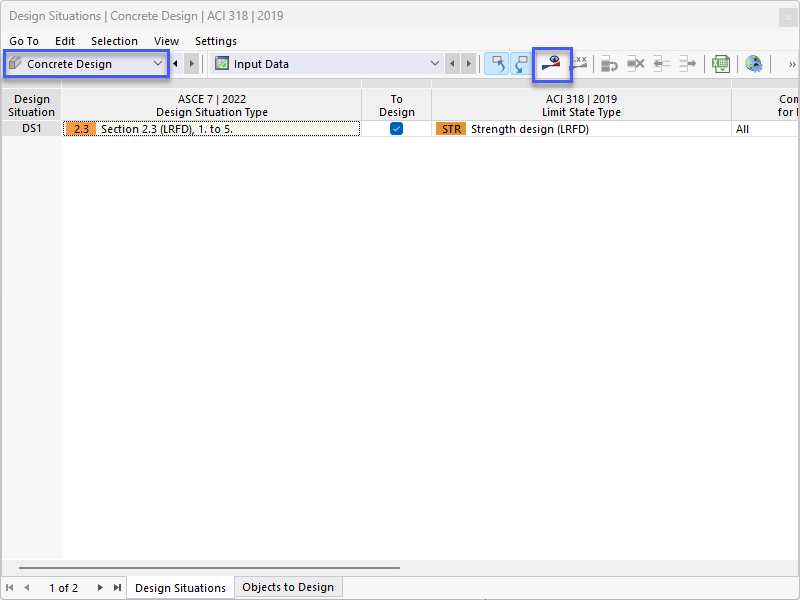
Task: Click the Limit State Type column header
Action: point(581,105)
